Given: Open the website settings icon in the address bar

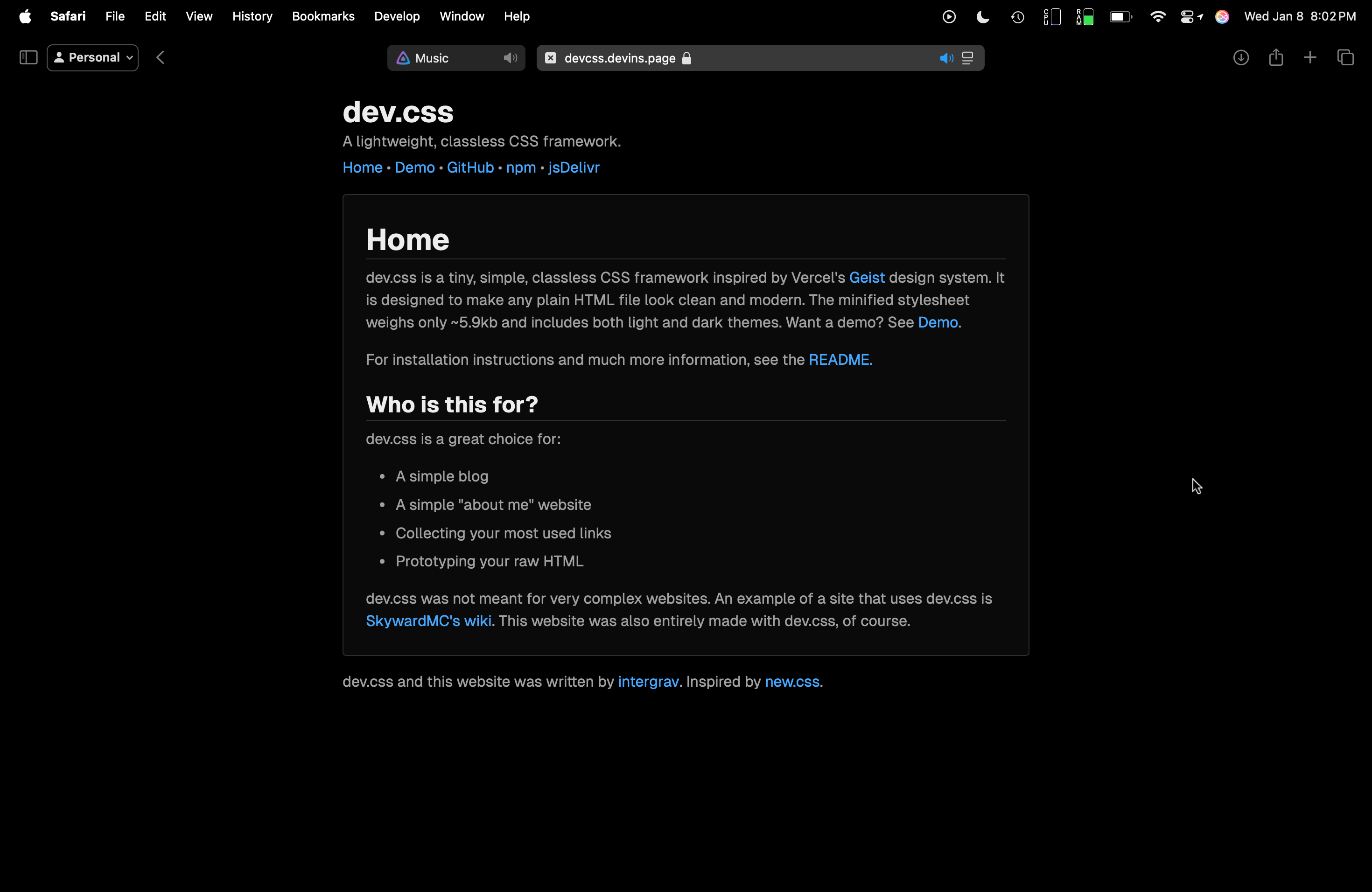Looking at the screenshot, I should (968, 58).
